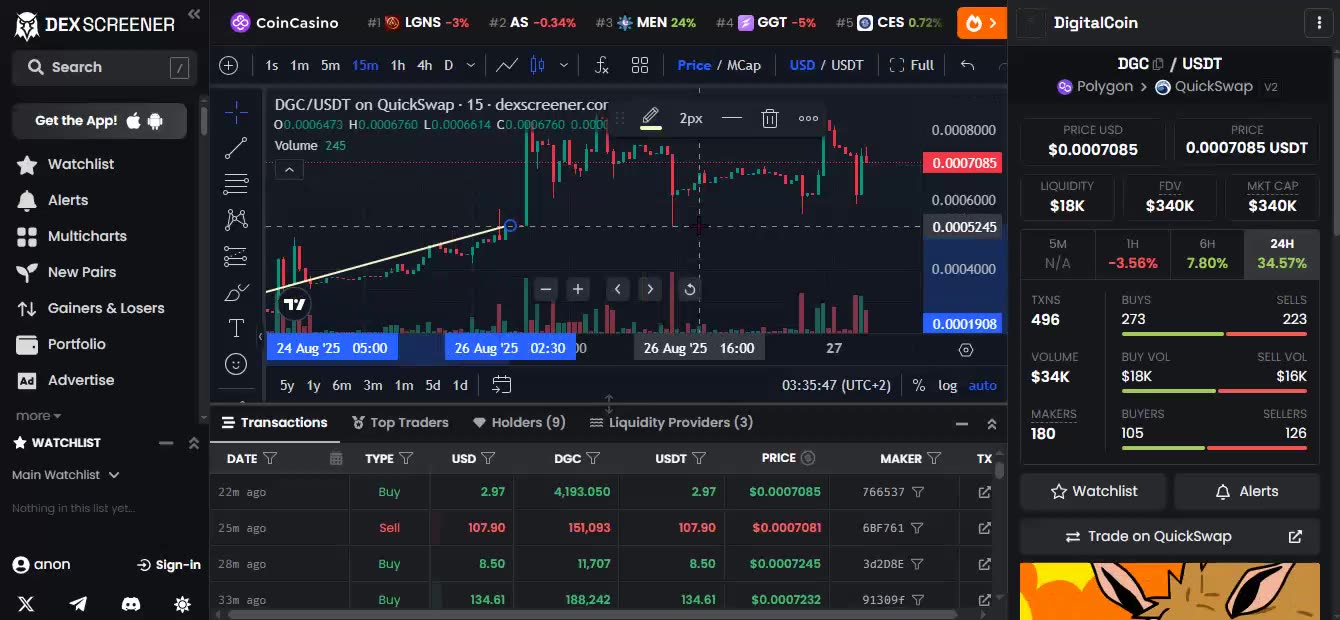
Task: Undo the last chart action
Action: (967, 65)
